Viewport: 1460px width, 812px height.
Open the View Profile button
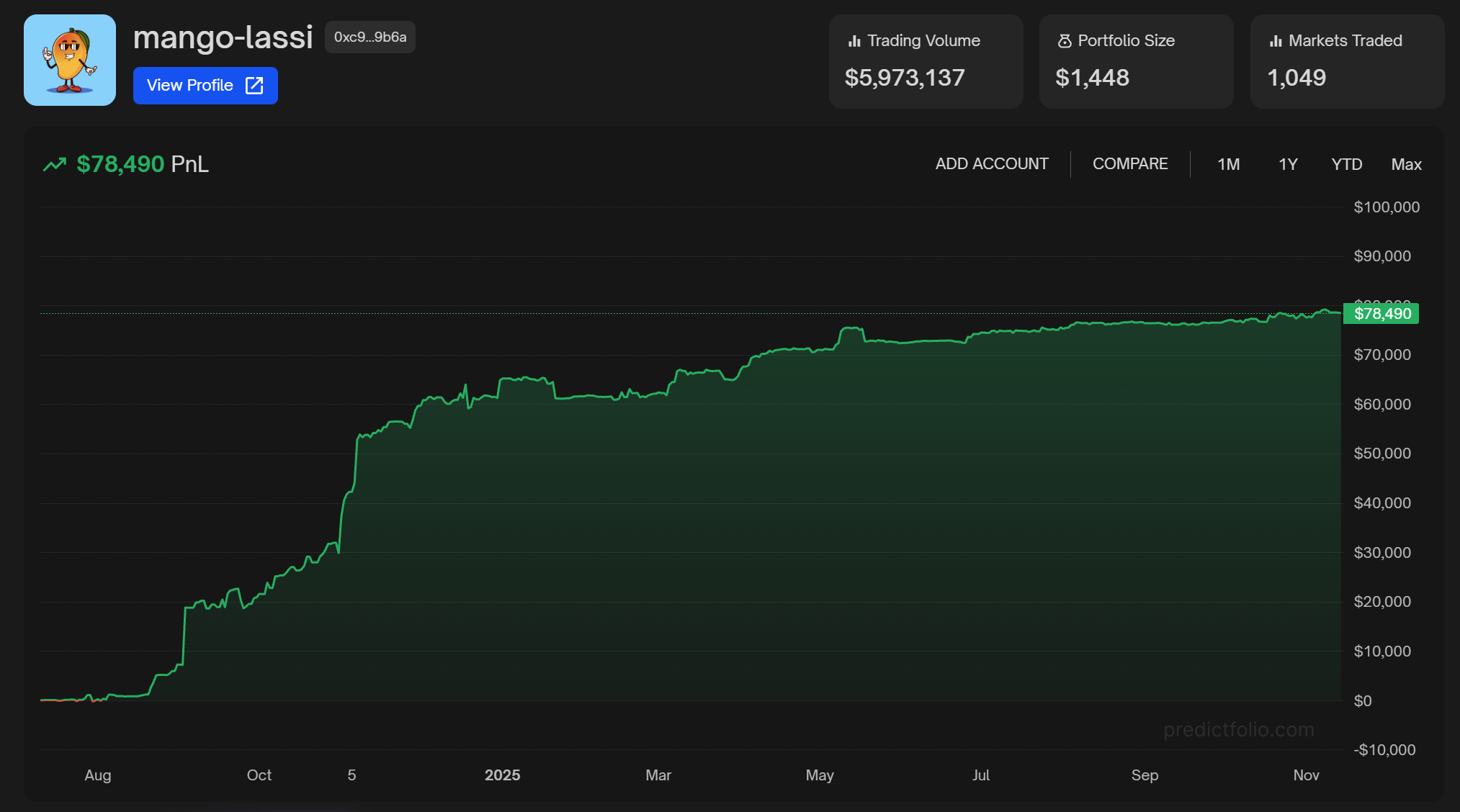pos(205,86)
